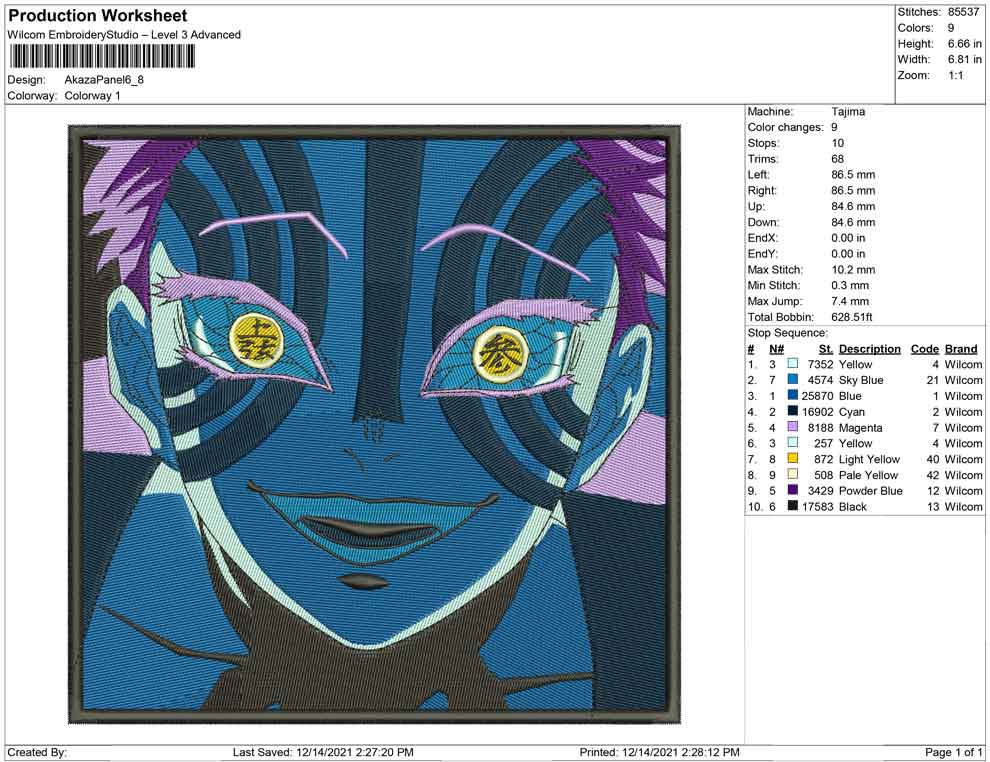Click the color swatch in stop 6 Yellow row
The height and width of the screenshot is (762, 990).
pyautogui.click(x=792, y=443)
